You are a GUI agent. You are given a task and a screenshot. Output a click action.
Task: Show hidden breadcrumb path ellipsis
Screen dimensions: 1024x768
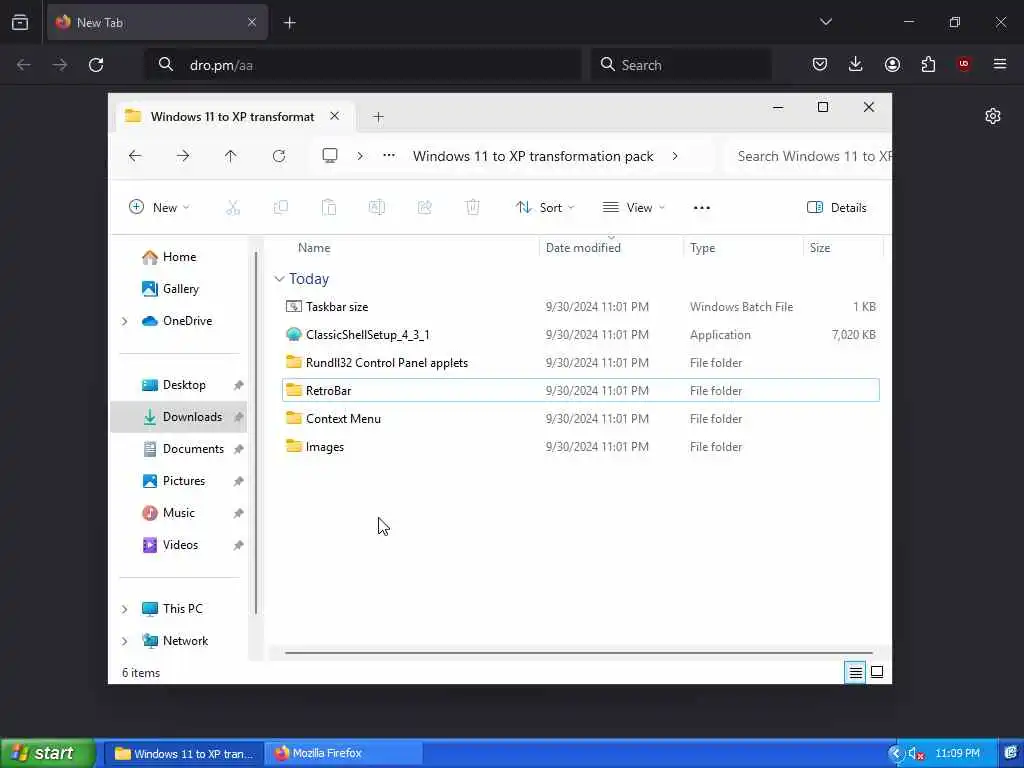pos(389,155)
